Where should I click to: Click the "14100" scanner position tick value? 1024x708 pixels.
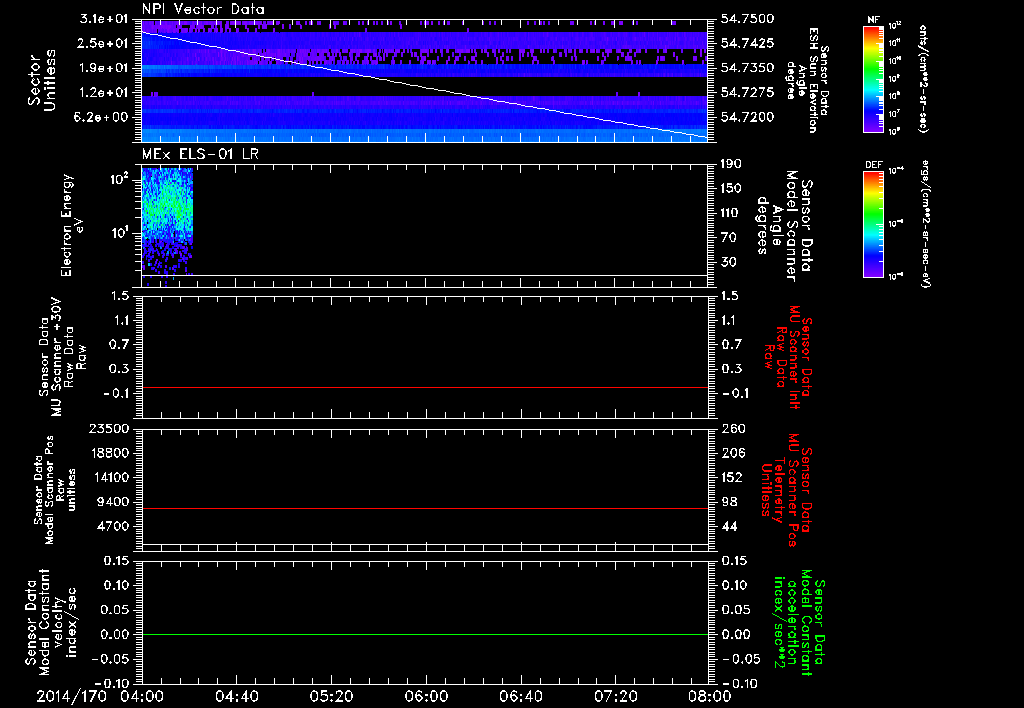[109, 477]
